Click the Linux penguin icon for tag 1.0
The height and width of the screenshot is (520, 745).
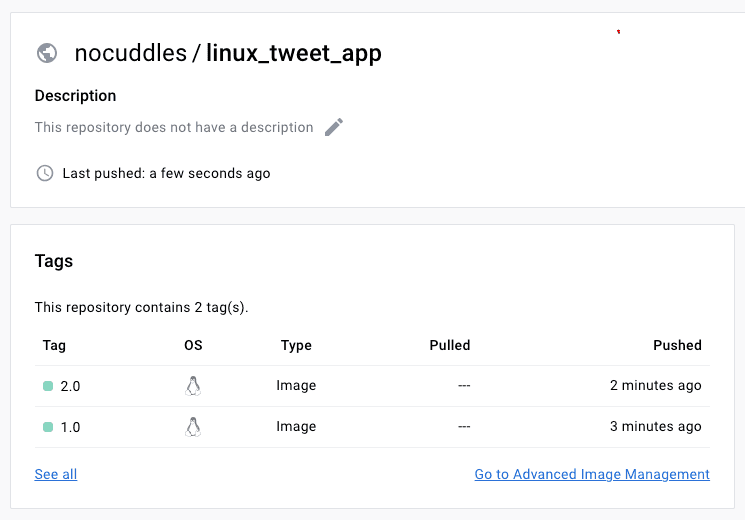(193, 427)
